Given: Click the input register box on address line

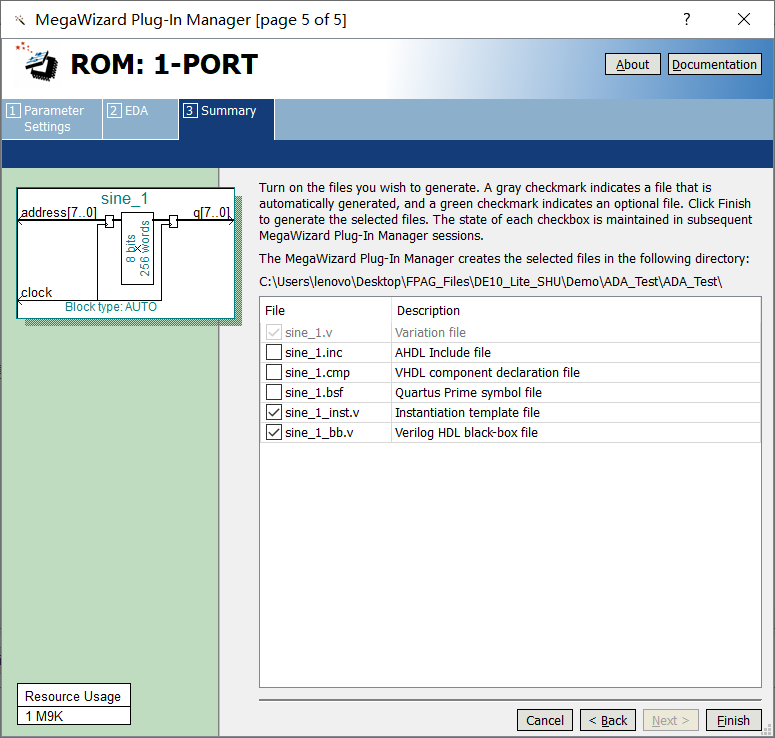Looking at the screenshot, I should (109, 221).
